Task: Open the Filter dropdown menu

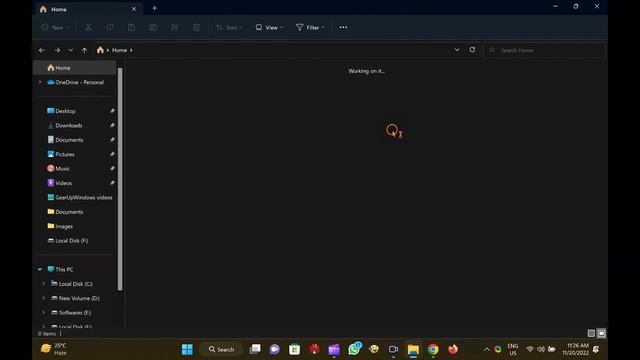Action: [x=310, y=27]
